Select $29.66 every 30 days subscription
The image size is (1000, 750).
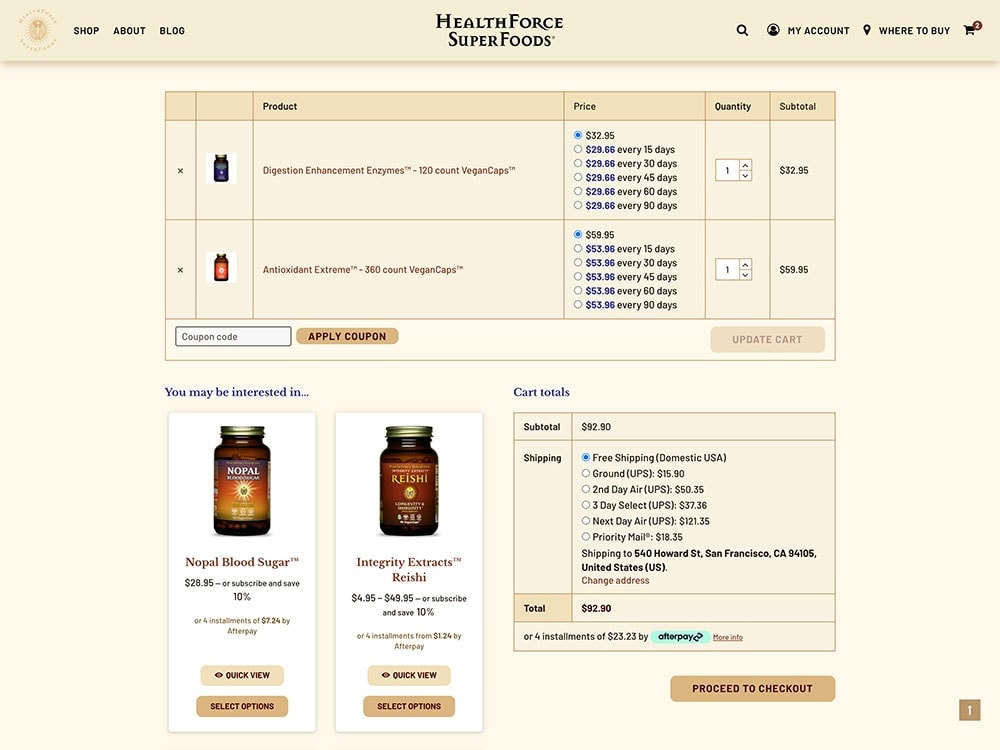tap(578, 163)
